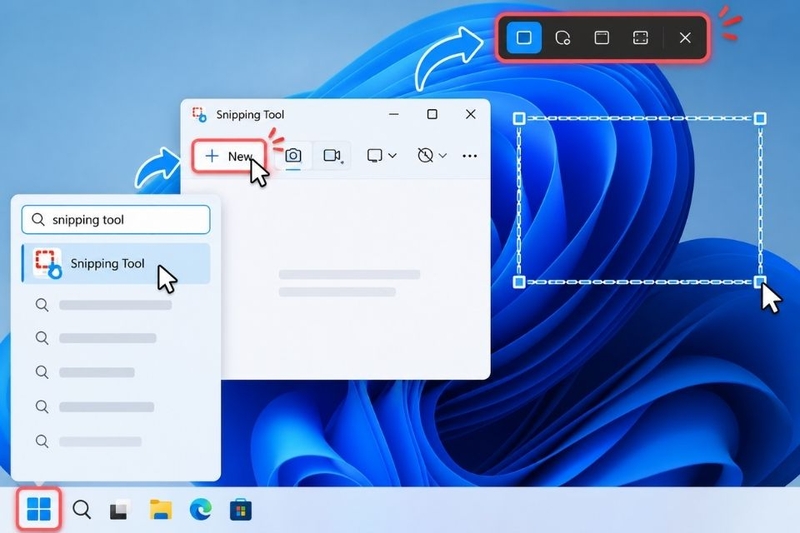The image size is (800, 533).
Task: Click the top-left selection handle
Action: (519, 119)
